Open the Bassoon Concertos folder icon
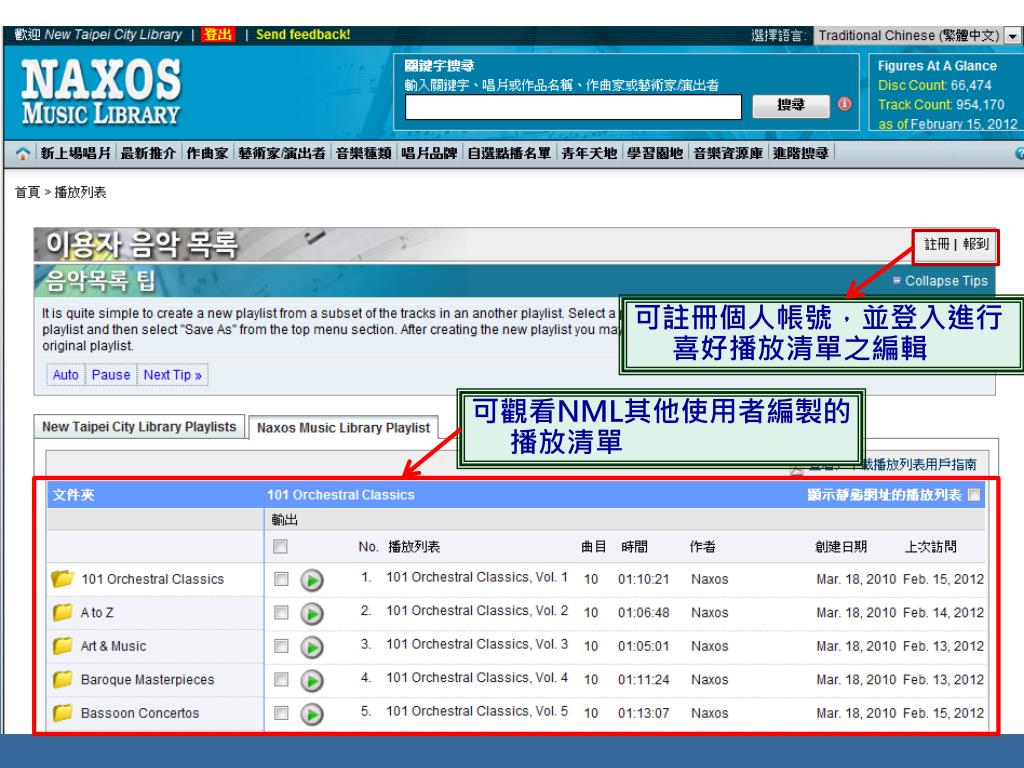This screenshot has height=768, width=1024. tap(63, 712)
